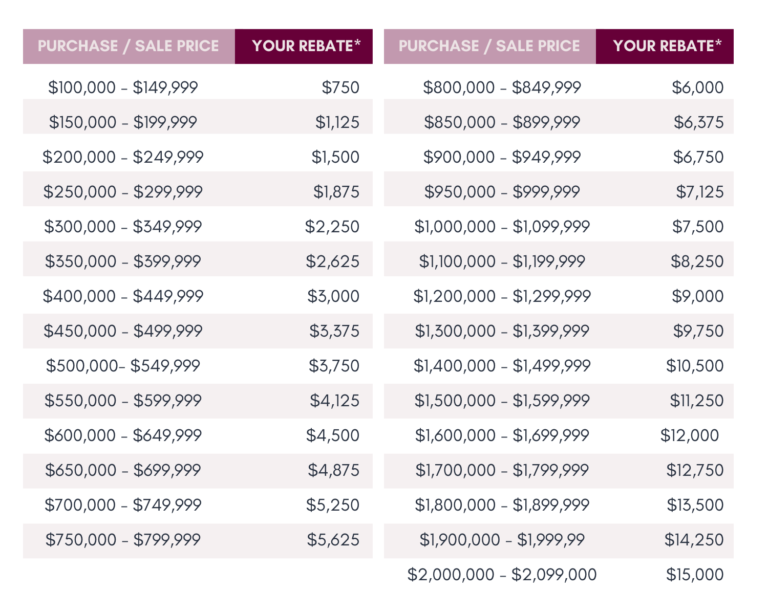Select the $6,375 rebate value
Image resolution: width=768 pixels, height=614 pixels.
pyautogui.click(x=698, y=122)
